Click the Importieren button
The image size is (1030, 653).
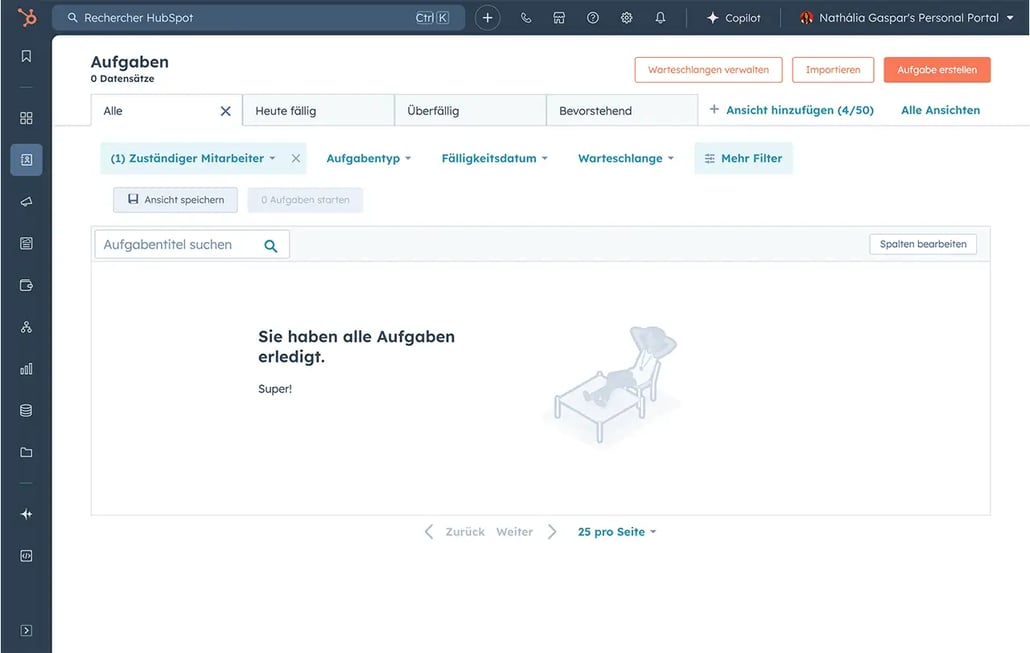832,69
